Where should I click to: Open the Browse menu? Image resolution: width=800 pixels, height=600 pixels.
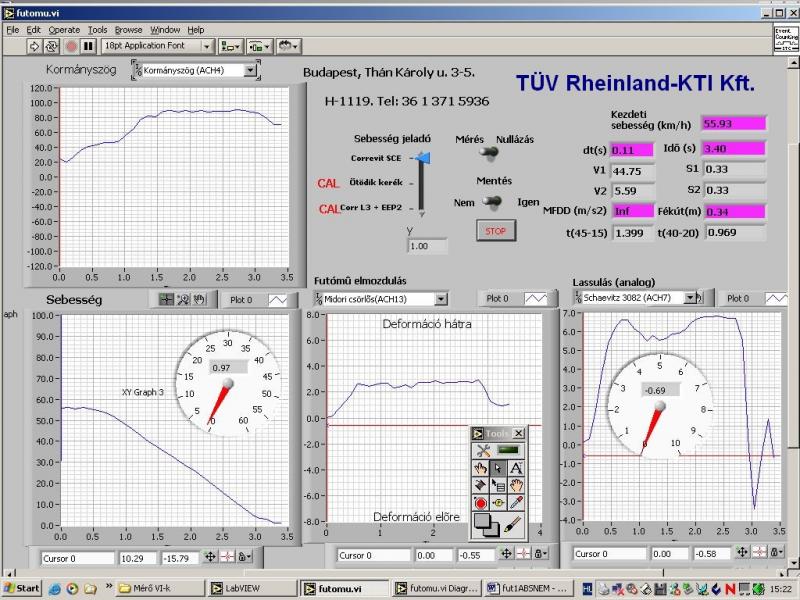[x=128, y=30]
